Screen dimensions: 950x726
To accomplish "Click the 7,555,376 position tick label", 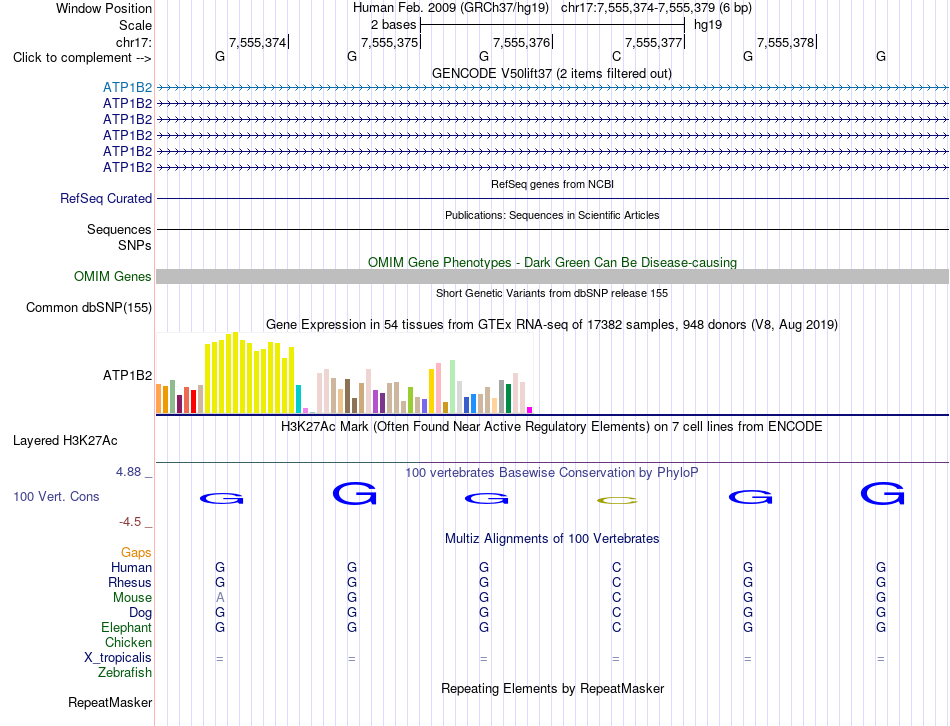I will (x=522, y=42).
